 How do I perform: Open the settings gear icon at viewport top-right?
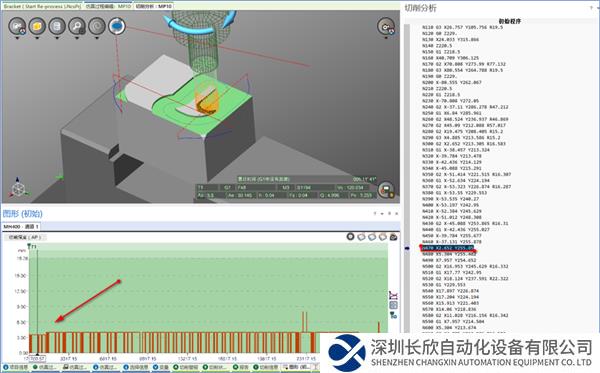[386, 26]
